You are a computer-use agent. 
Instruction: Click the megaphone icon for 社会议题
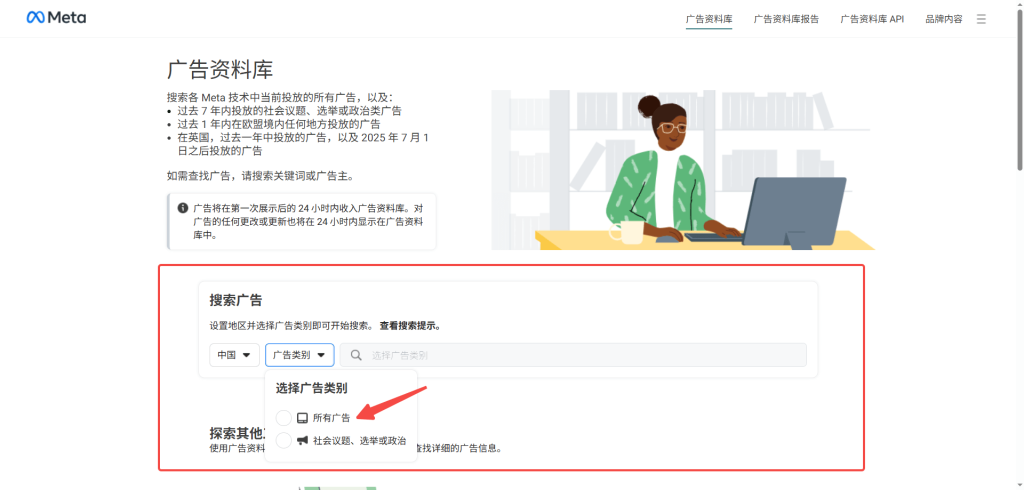[302, 440]
